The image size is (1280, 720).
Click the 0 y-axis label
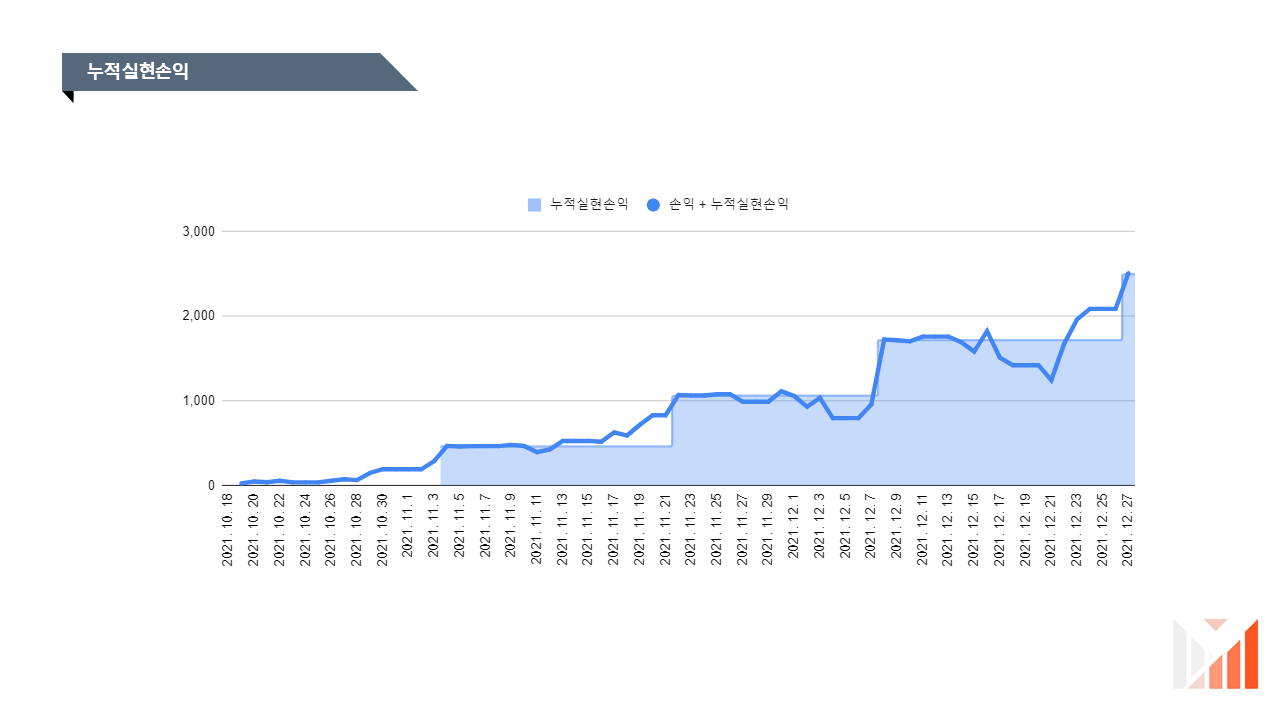click(212, 486)
